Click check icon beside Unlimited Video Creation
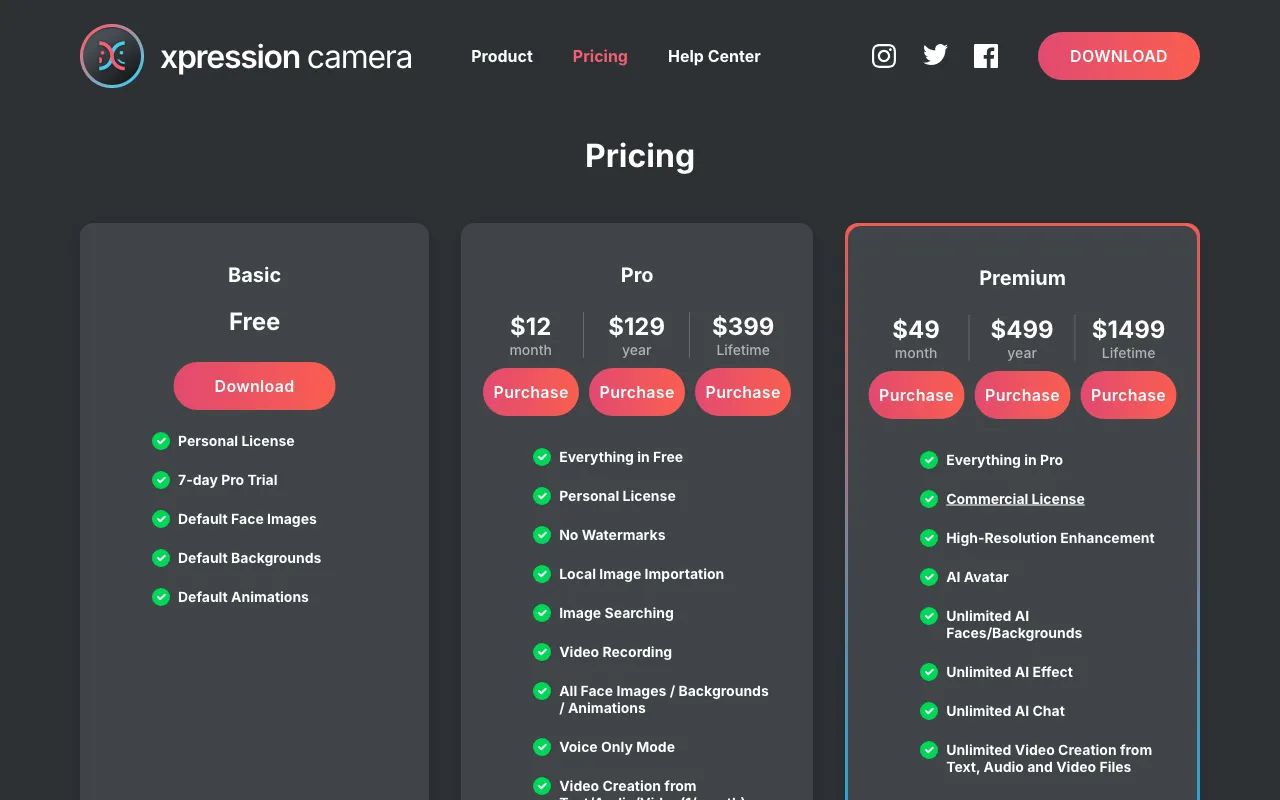This screenshot has height=800, width=1280. pyautogui.click(x=929, y=750)
